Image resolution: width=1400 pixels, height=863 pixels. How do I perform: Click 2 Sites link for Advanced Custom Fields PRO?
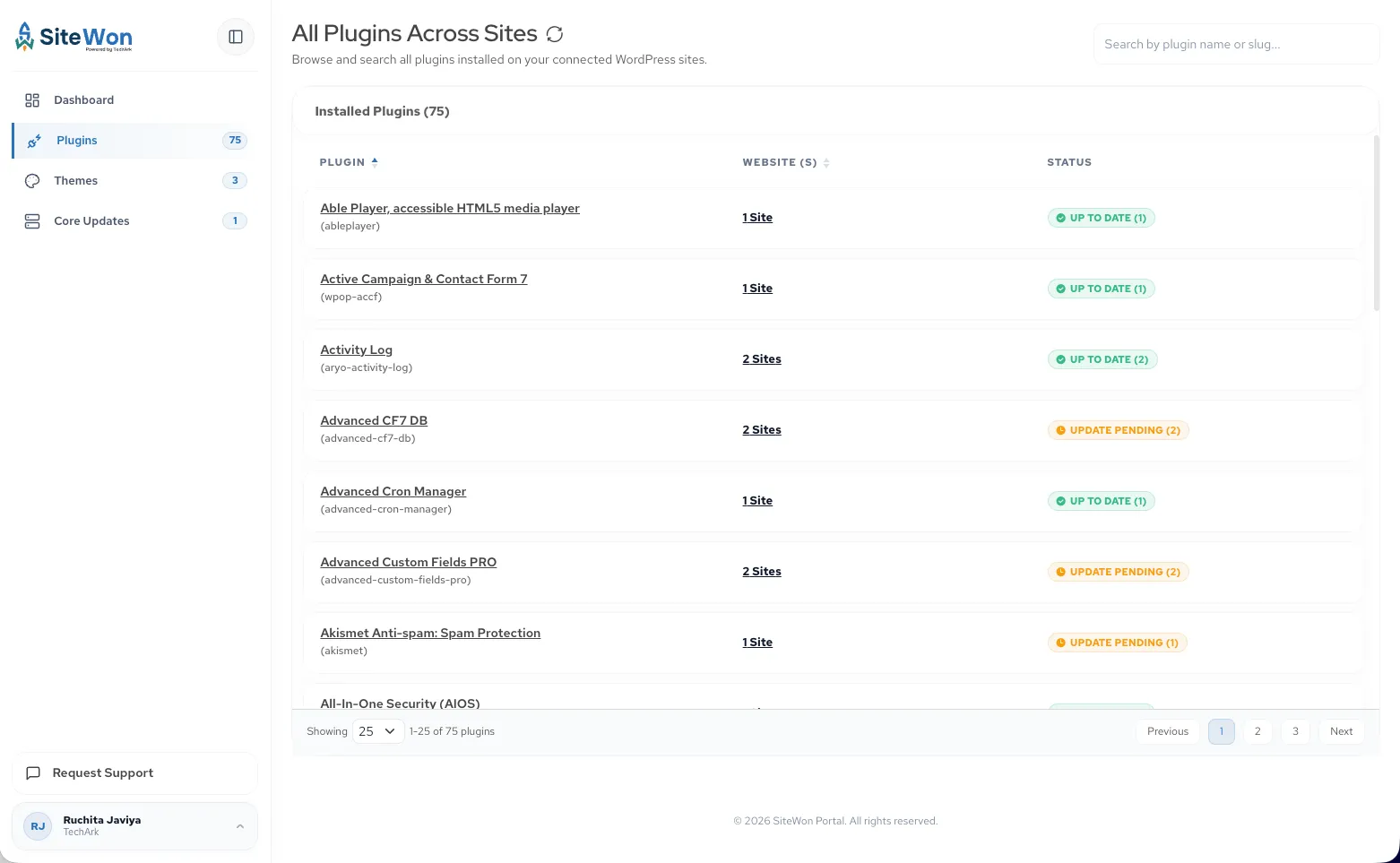point(762,572)
